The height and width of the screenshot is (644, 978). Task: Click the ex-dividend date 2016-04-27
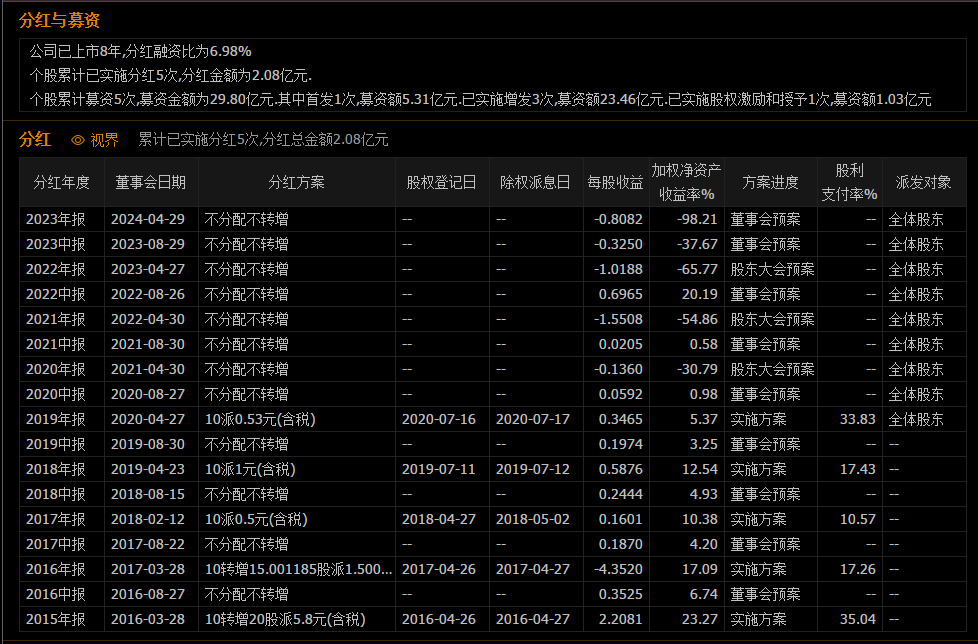pyautogui.click(x=533, y=619)
